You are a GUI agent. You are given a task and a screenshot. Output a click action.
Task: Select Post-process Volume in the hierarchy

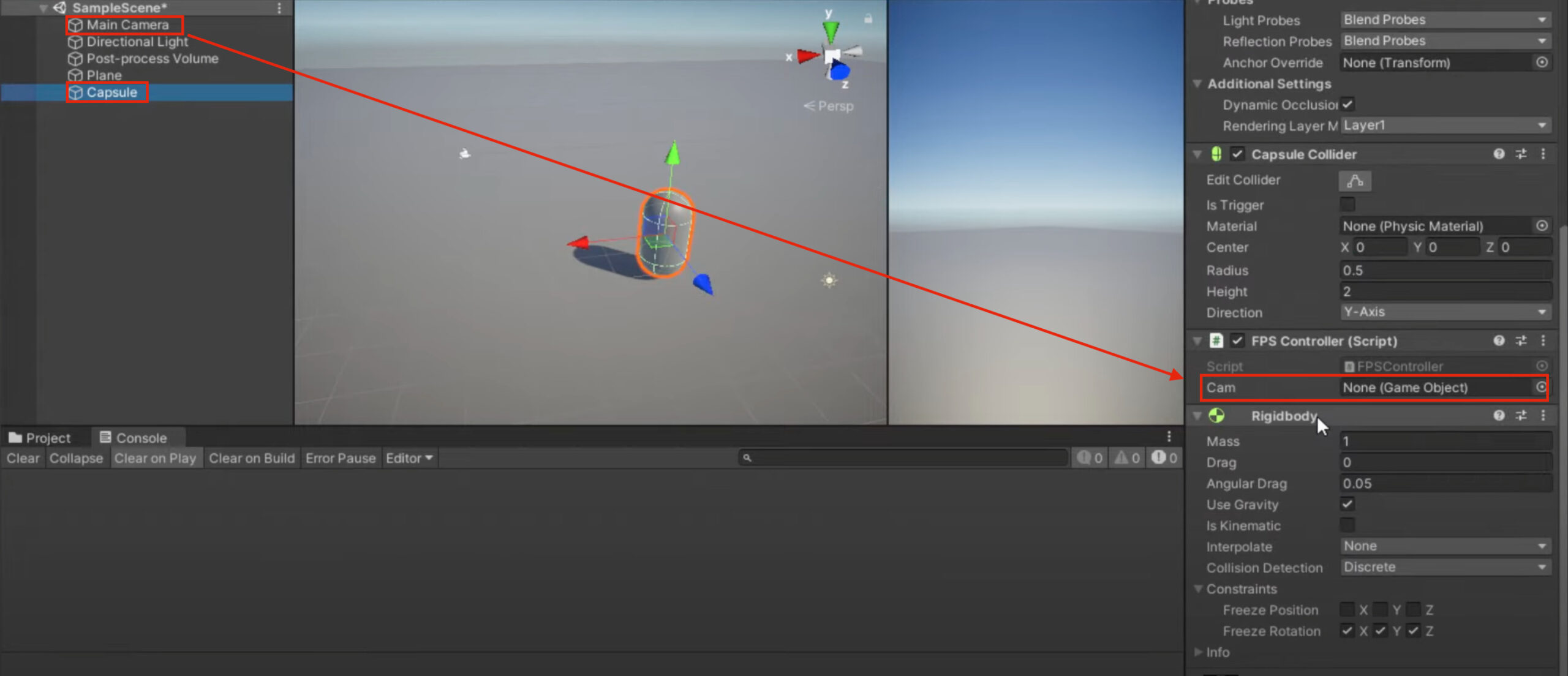(x=152, y=59)
